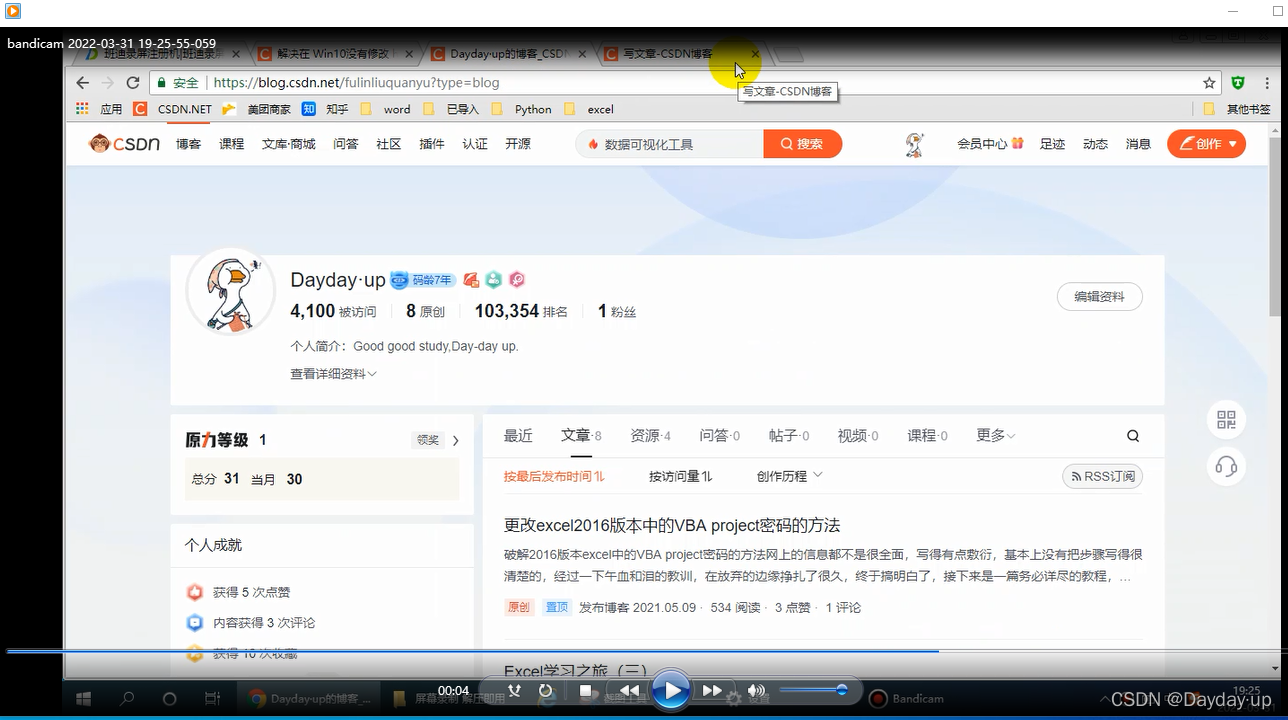Toggle shuffle mode in the media player
Screen dimensions: 1288x720
pos(514,691)
